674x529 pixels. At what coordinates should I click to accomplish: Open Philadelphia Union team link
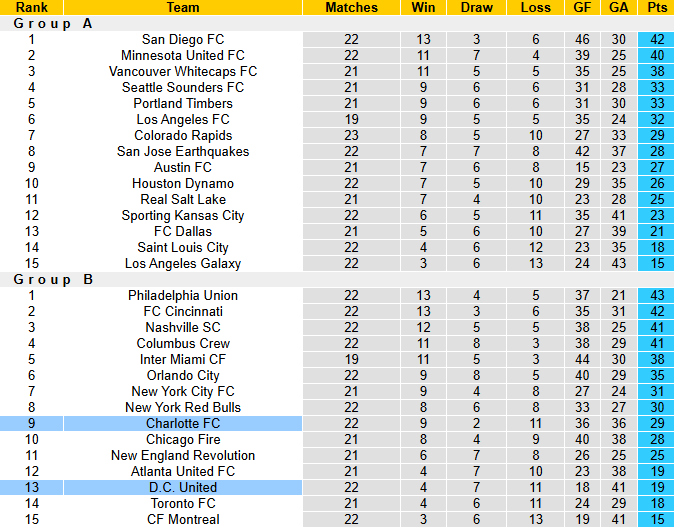coord(183,296)
